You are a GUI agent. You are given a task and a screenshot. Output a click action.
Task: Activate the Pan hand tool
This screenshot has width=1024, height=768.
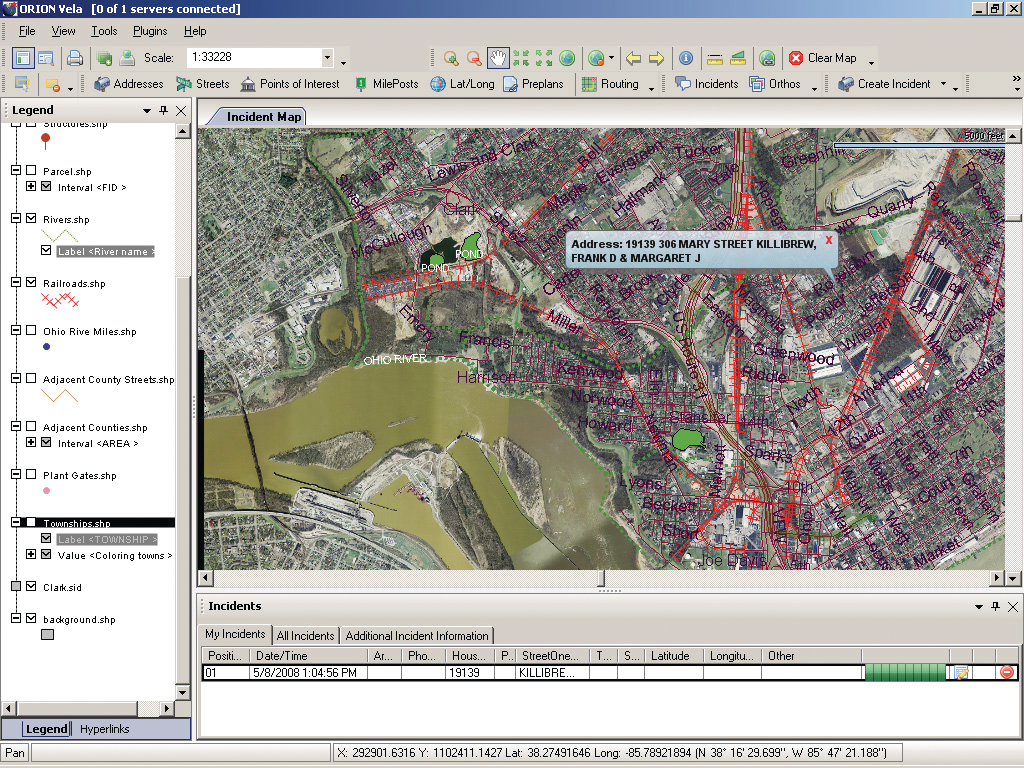[x=497, y=58]
